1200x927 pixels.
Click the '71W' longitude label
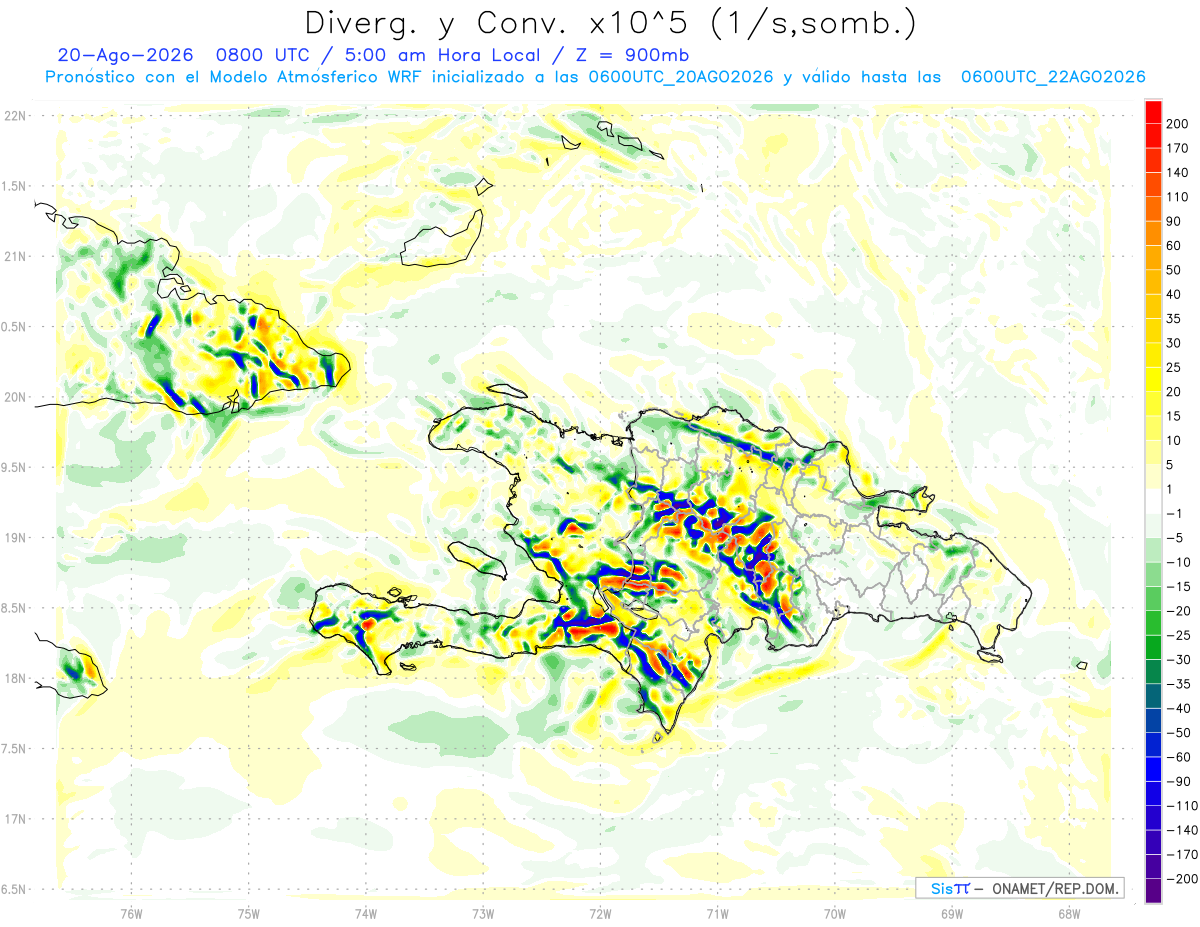click(x=717, y=913)
